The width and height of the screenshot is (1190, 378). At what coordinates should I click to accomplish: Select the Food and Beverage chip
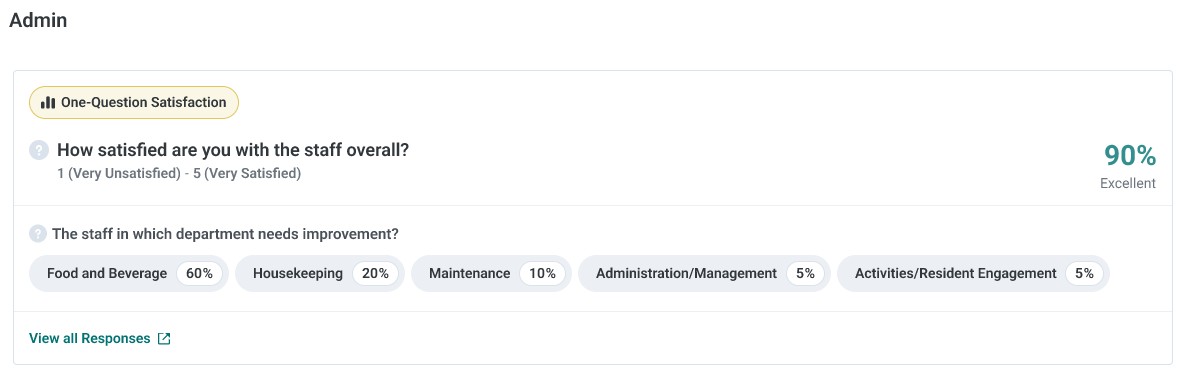click(129, 273)
